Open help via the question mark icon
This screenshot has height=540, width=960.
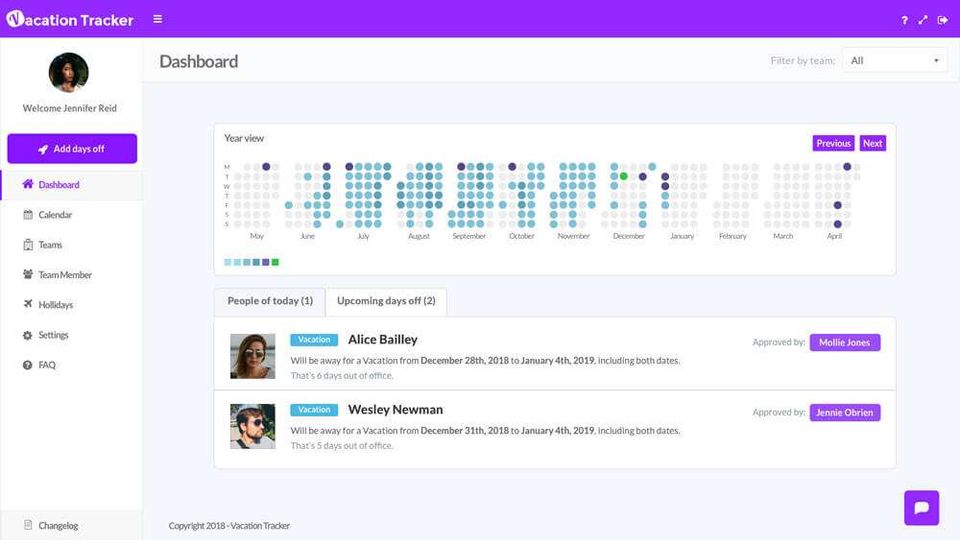(x=904, y=20)
